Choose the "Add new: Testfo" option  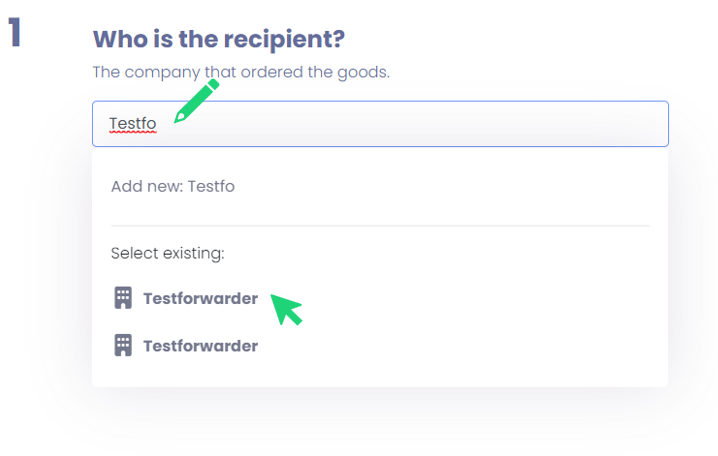pyautogui.click(x=173, y=186)
